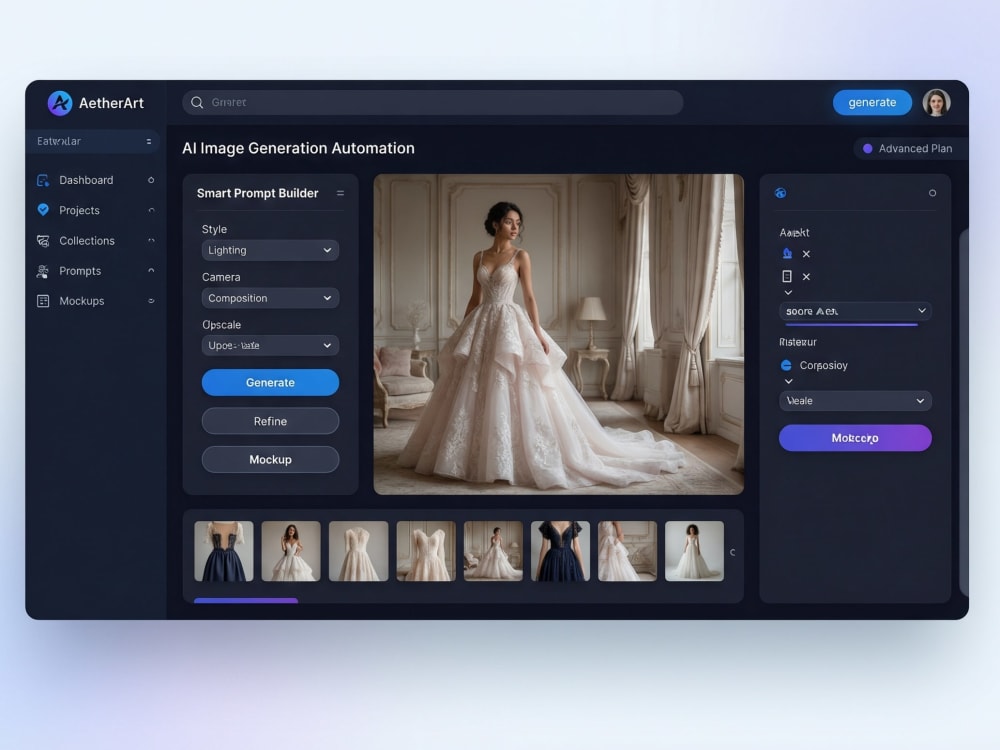Click the top-bar generate button
Viewport: 1000px width, 750px height.
[x=872, y=103]
